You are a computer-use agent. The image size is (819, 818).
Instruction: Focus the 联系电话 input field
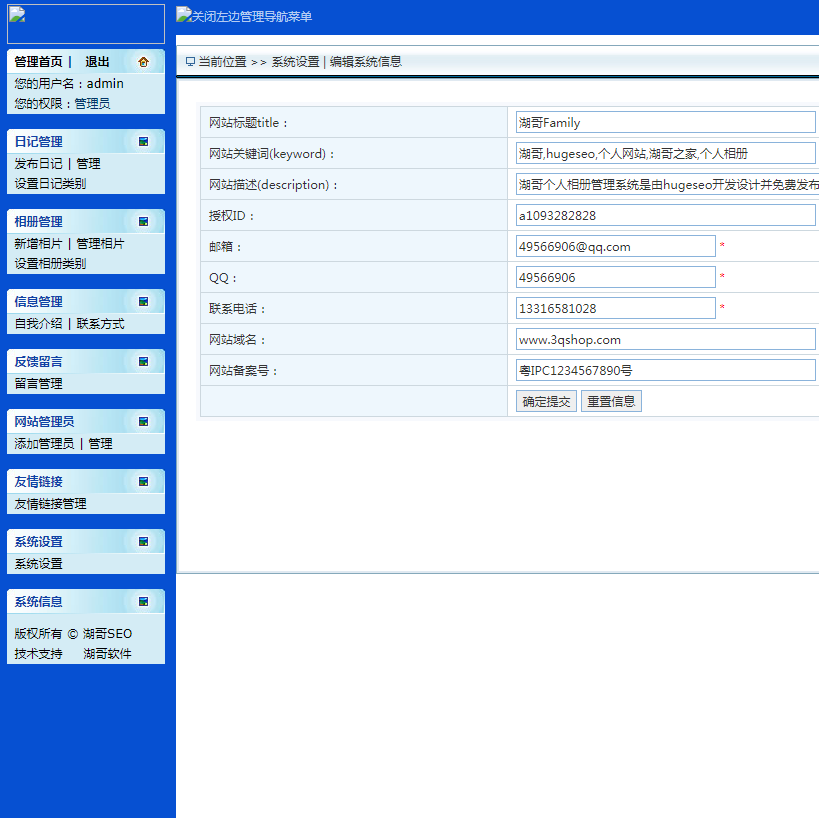[x=615, y=308]
